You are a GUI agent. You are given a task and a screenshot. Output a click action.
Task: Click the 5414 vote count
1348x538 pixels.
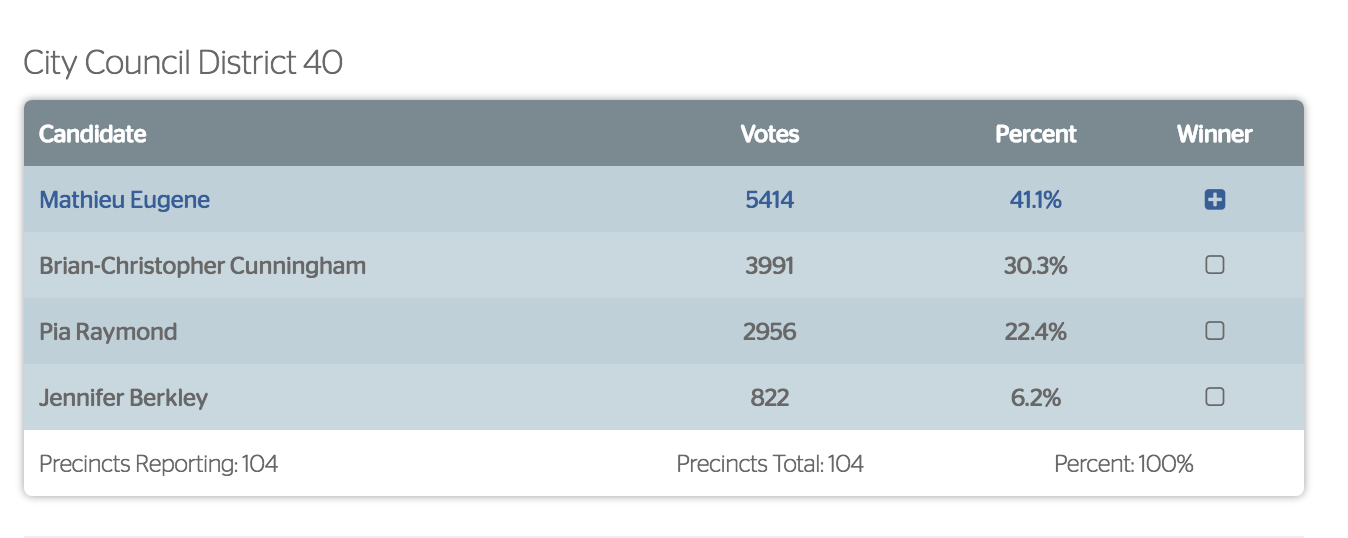pos(770,200)
